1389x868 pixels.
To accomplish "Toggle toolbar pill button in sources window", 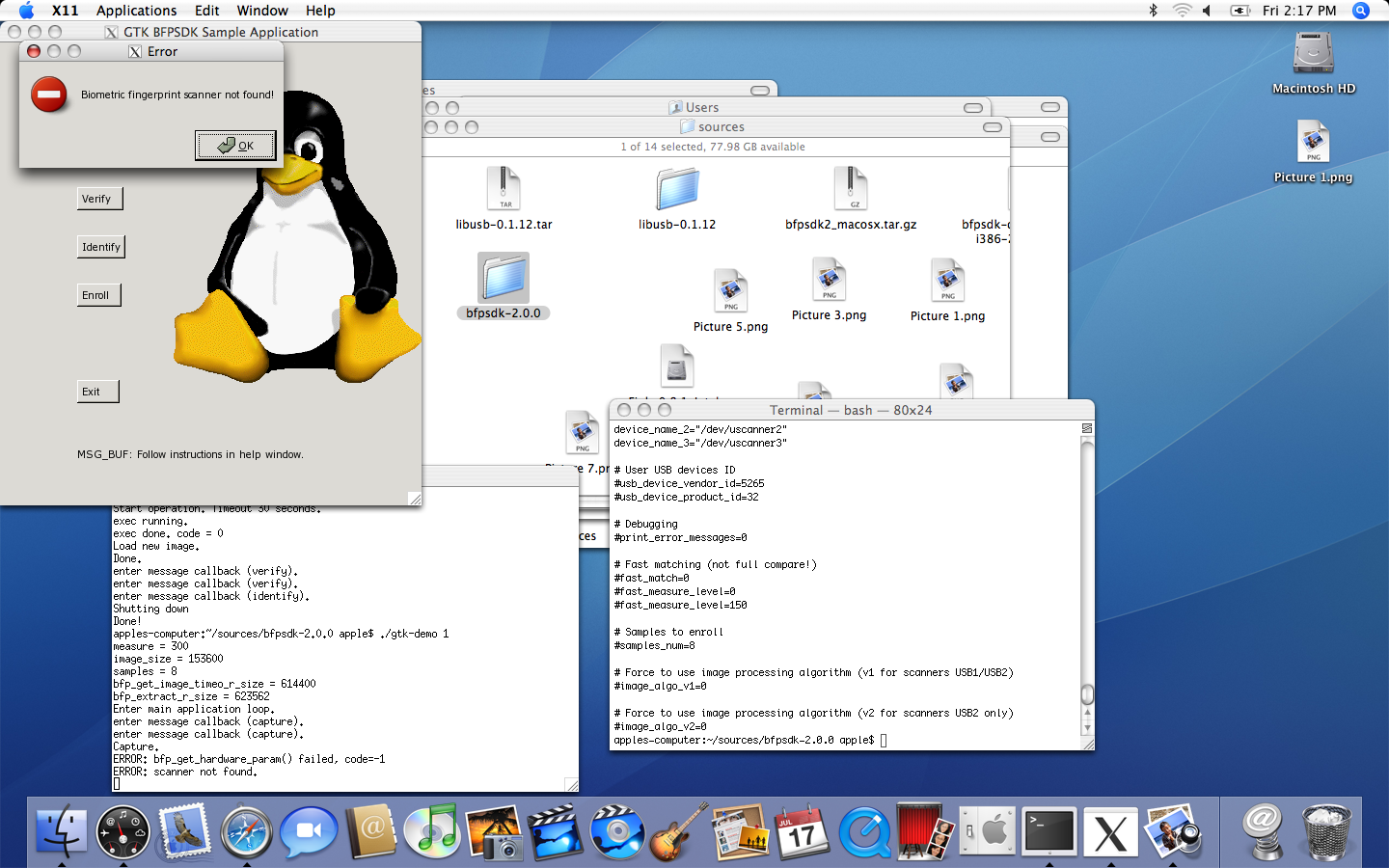I will (x=992, y=127).
